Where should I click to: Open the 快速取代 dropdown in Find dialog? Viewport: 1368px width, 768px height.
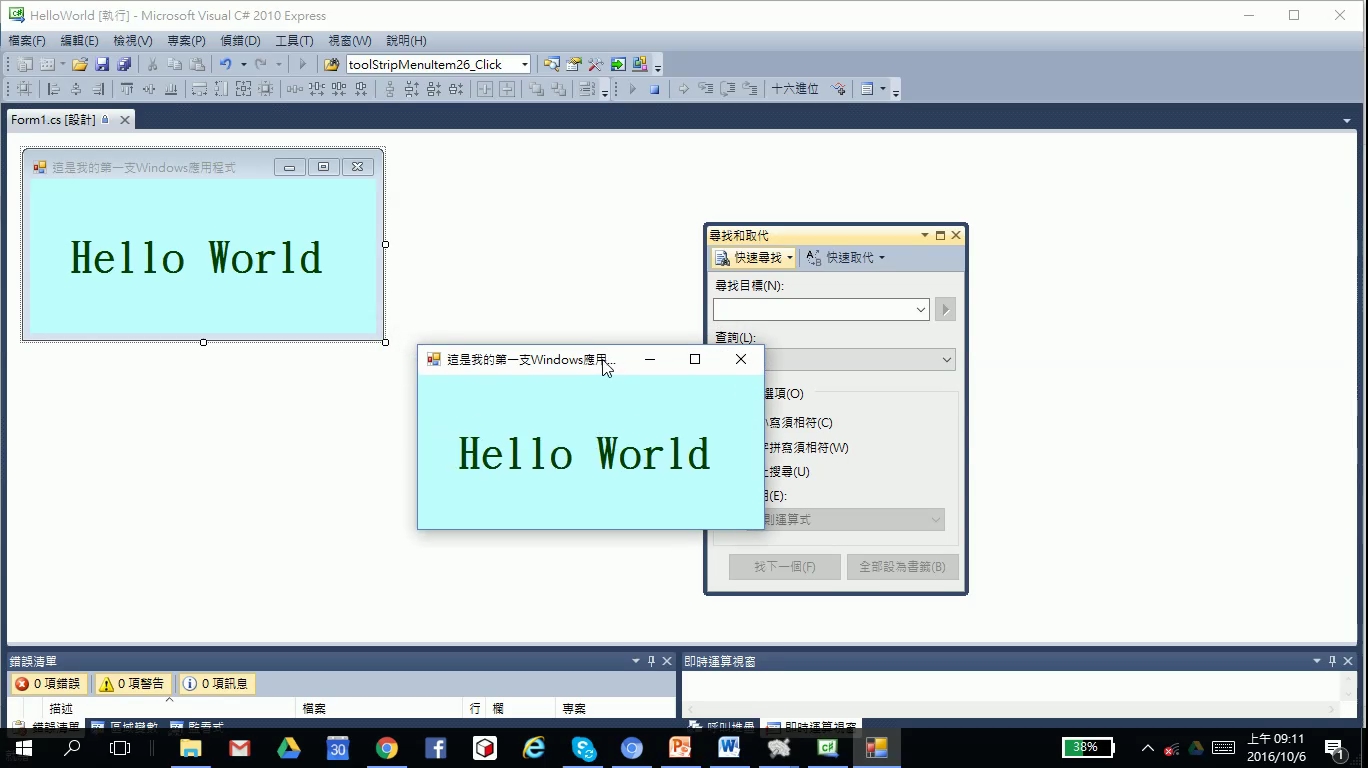(881, 258)
